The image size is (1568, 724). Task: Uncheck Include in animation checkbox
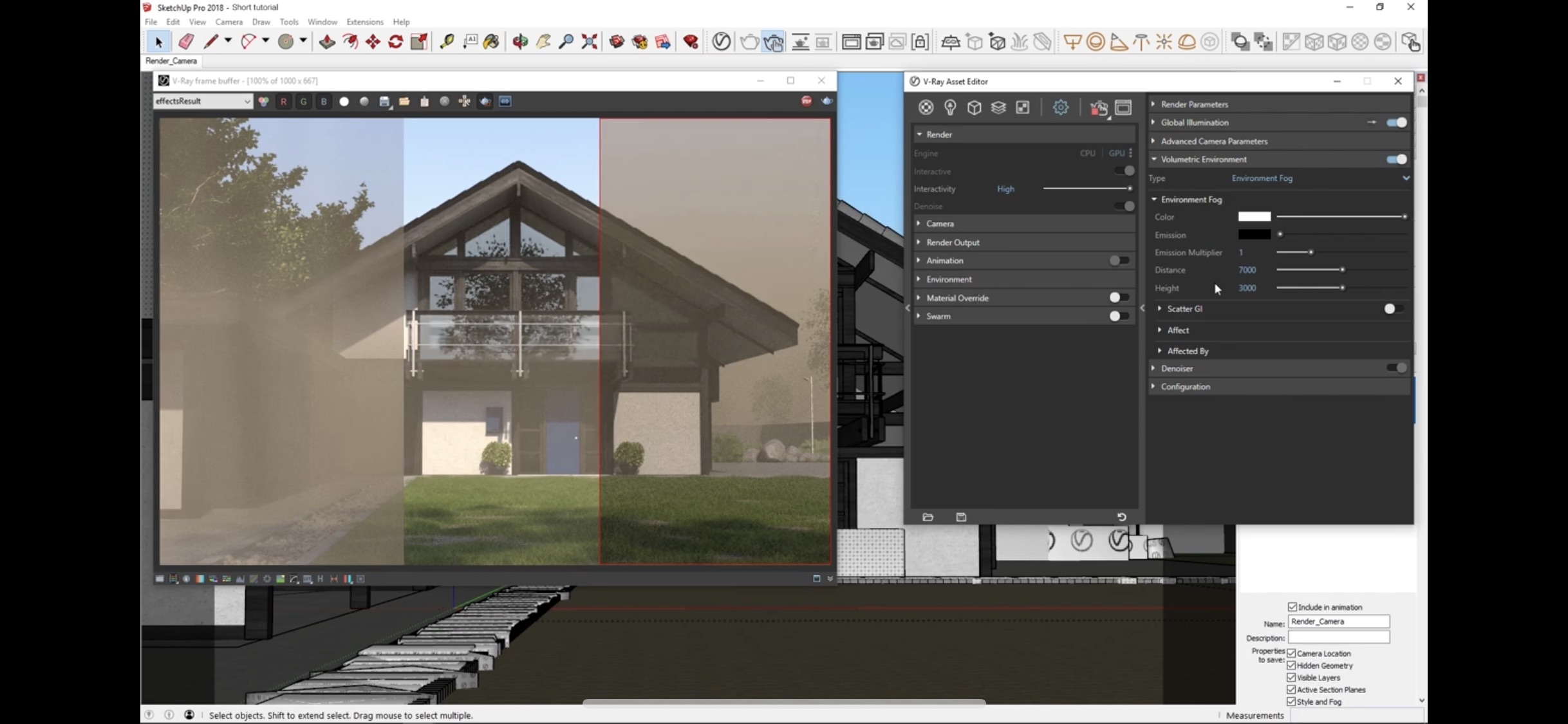point(1292,607)
